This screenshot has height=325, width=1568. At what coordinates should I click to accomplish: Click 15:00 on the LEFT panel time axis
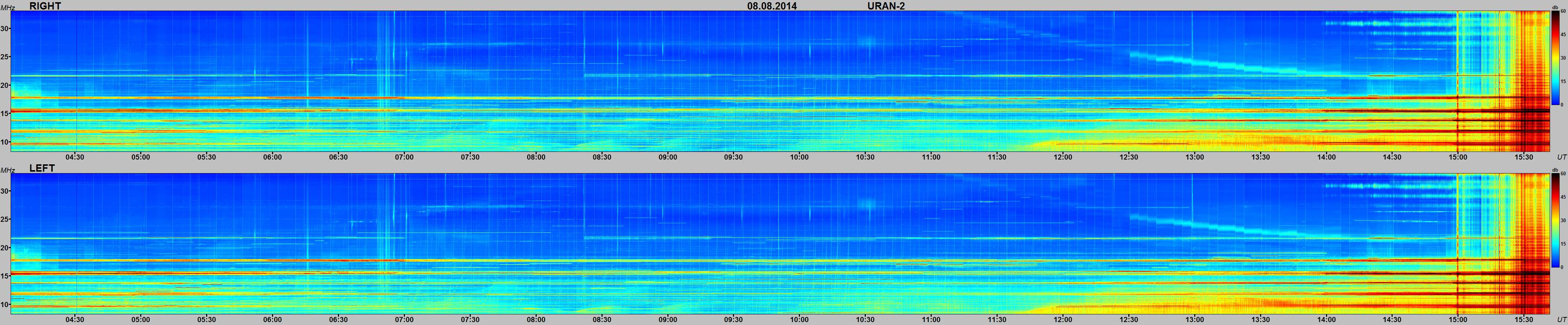pos(1457,320)
